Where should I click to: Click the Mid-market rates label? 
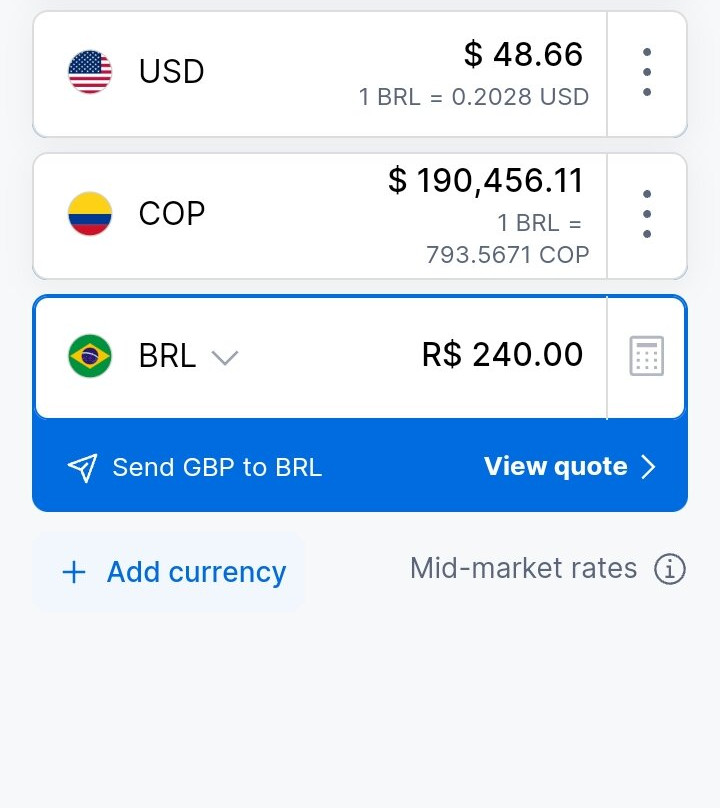[x=523, y=568]
